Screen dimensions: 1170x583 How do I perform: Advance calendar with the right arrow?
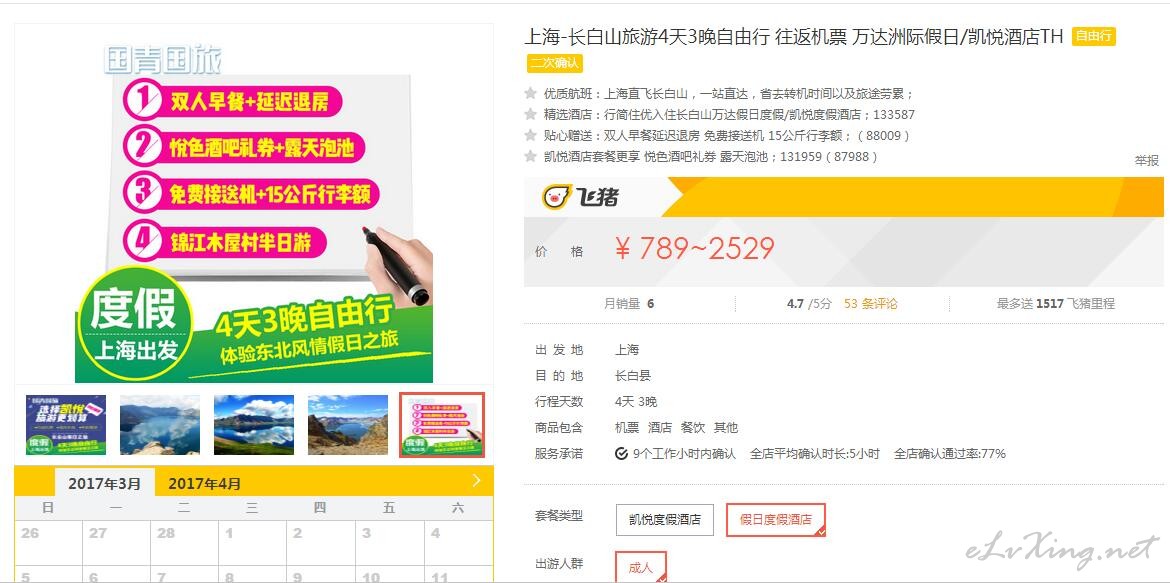pos(477,481)
